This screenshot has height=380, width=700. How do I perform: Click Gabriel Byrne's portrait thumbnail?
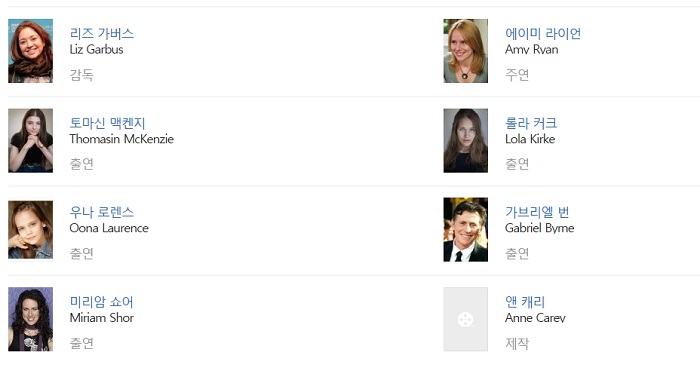click(x=466, y=230)
